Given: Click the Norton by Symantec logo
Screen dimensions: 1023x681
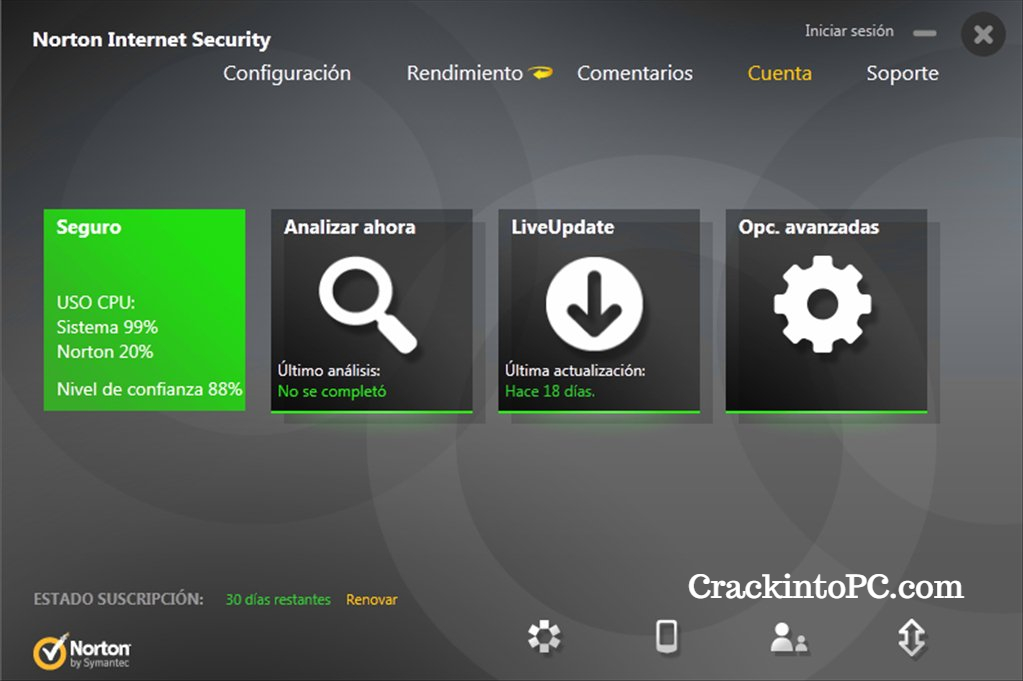Looking at the screenshot, I should (82, 651).
